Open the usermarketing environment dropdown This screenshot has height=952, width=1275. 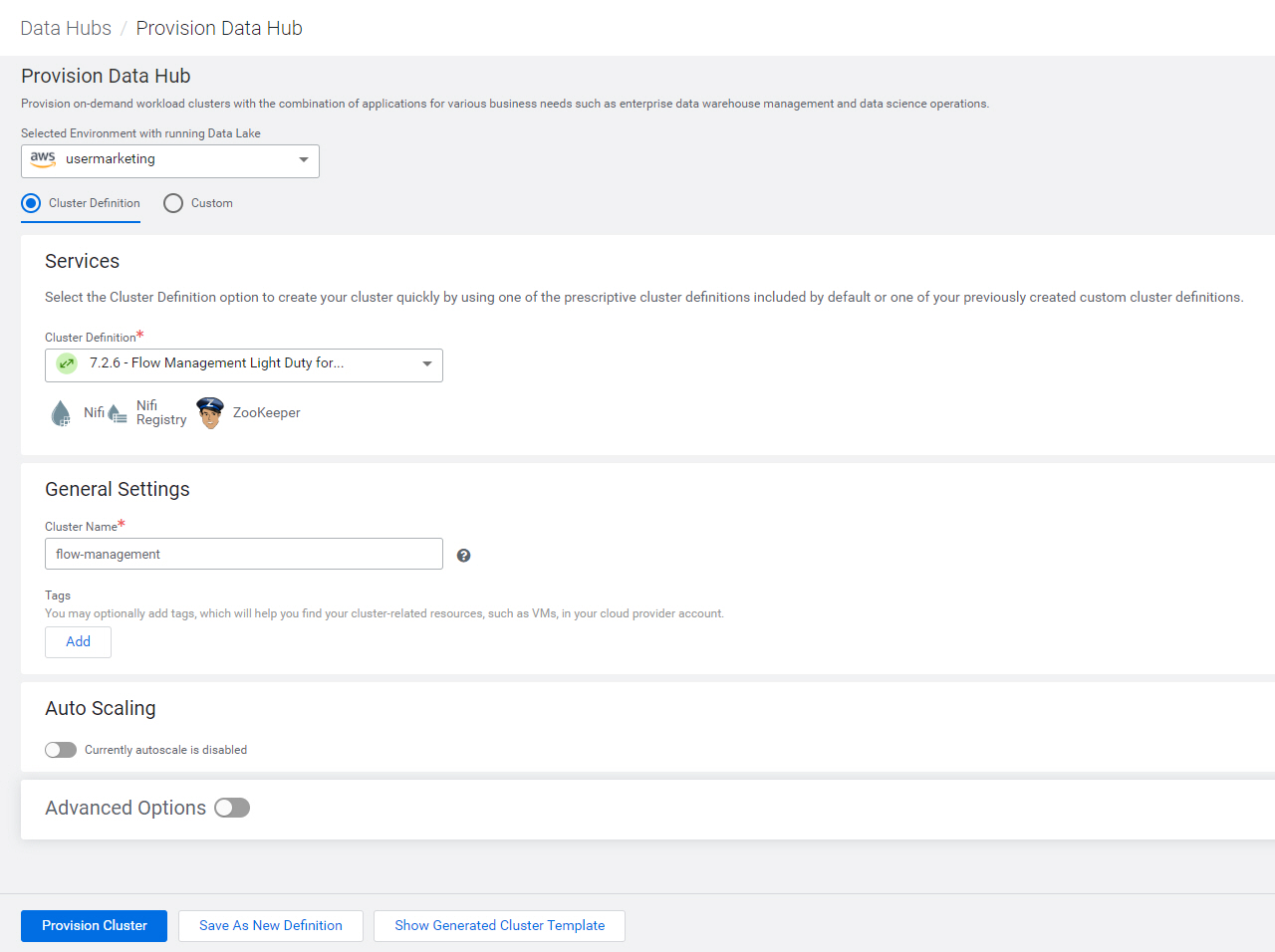pyautogui.click(x=170, y=161)
